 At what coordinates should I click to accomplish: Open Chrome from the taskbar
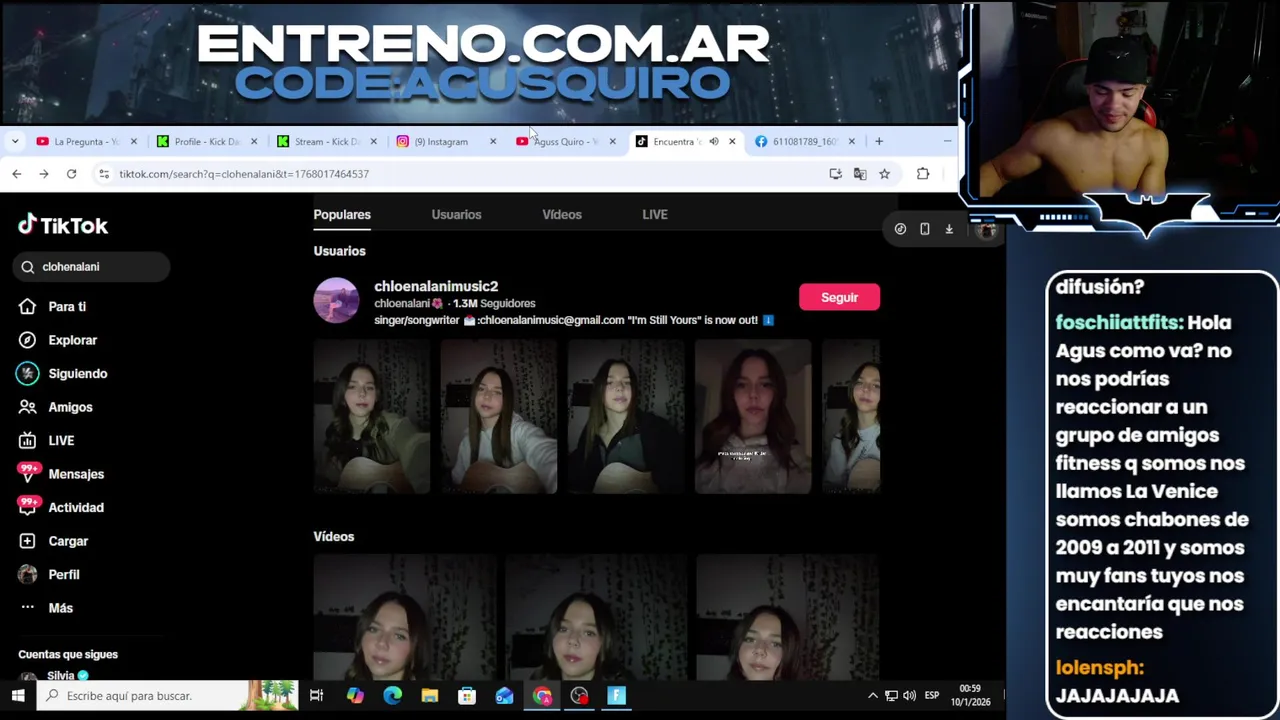[x=542, y=696]
